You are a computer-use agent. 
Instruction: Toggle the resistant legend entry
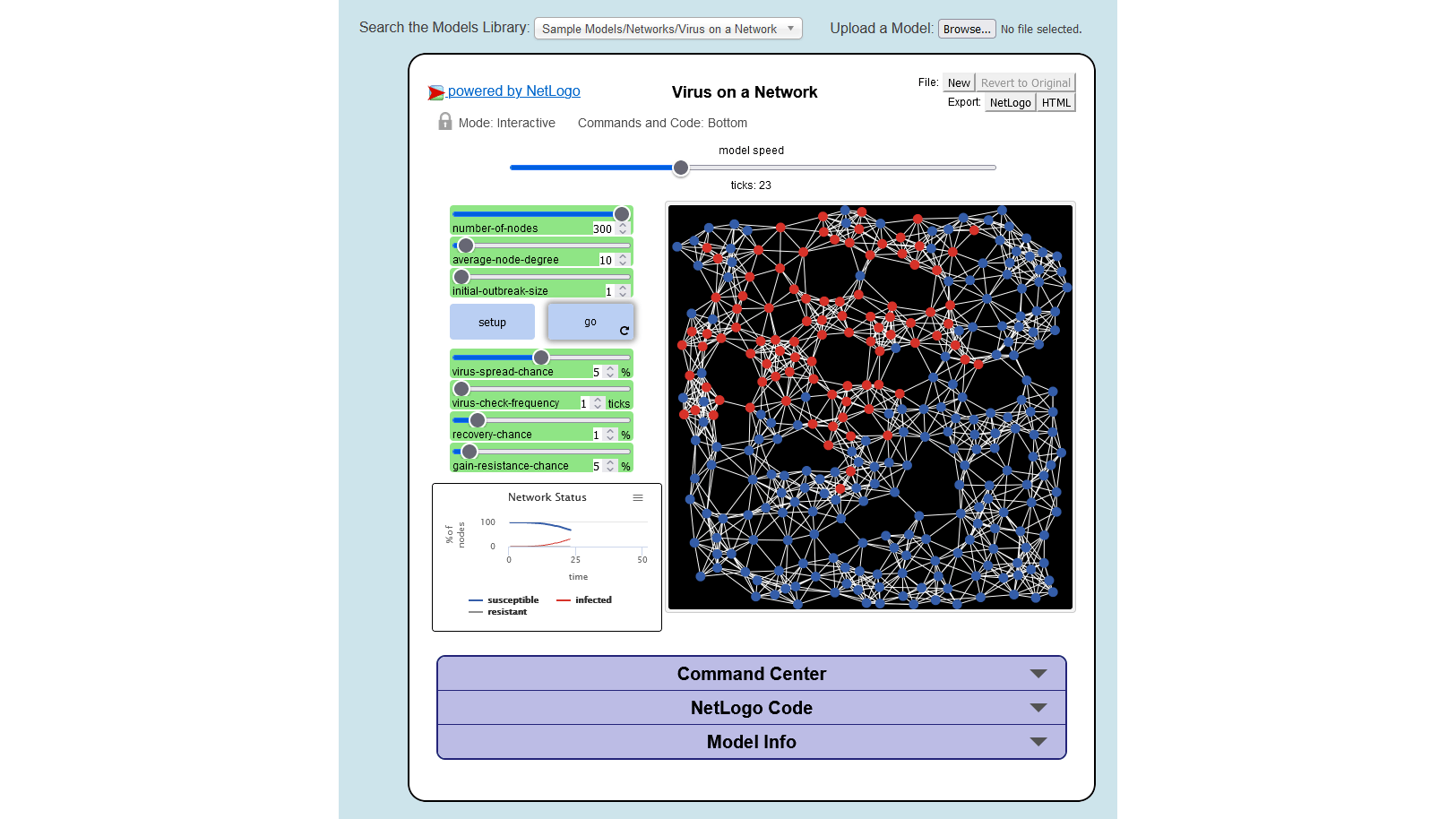[x=498, y=612]
